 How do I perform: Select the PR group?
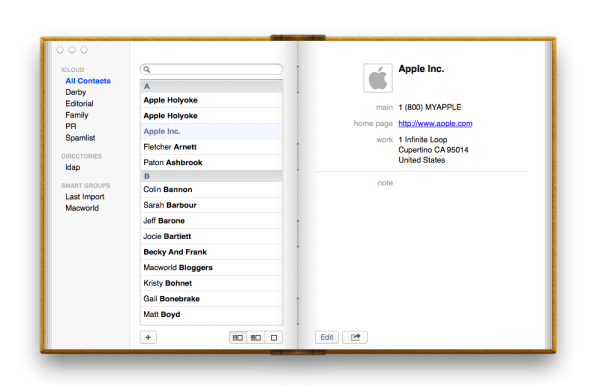coord(71,126)
